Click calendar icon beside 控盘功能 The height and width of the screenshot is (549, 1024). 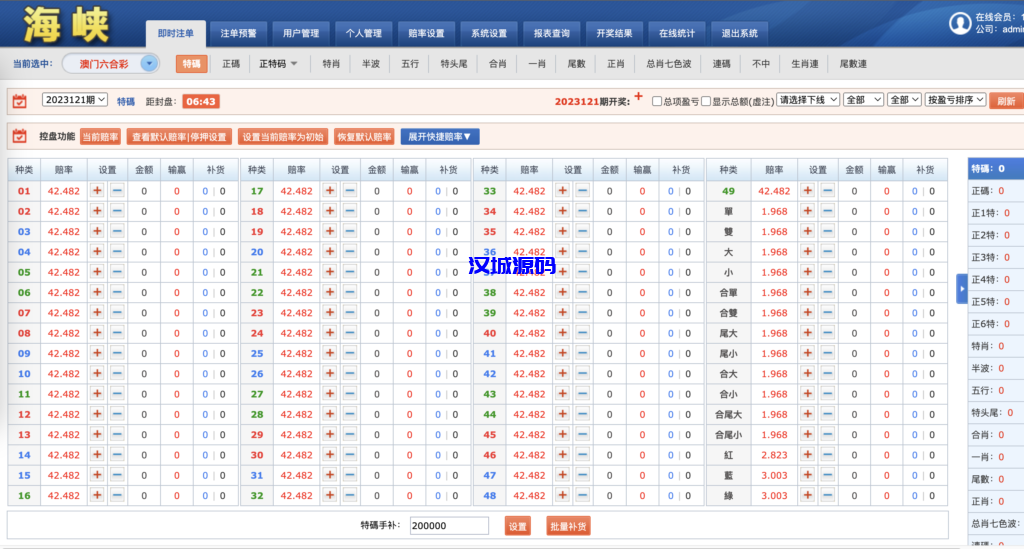(20, 136)
